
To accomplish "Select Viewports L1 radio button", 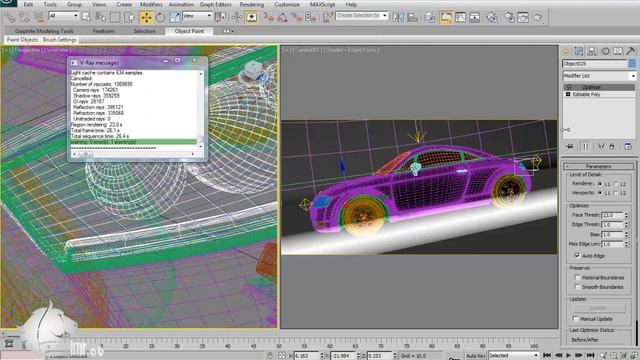I will (600, 193).
